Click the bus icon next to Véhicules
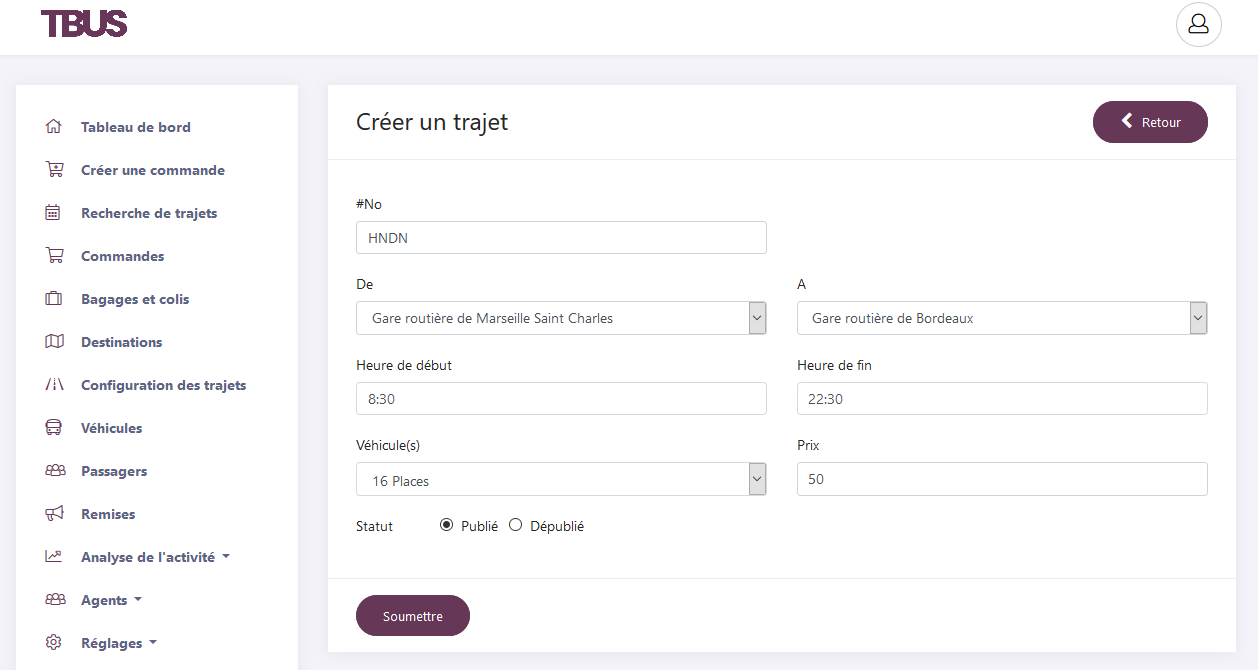Image resolution: width=1258 pixels, height=670 pixels. [54, 428]
